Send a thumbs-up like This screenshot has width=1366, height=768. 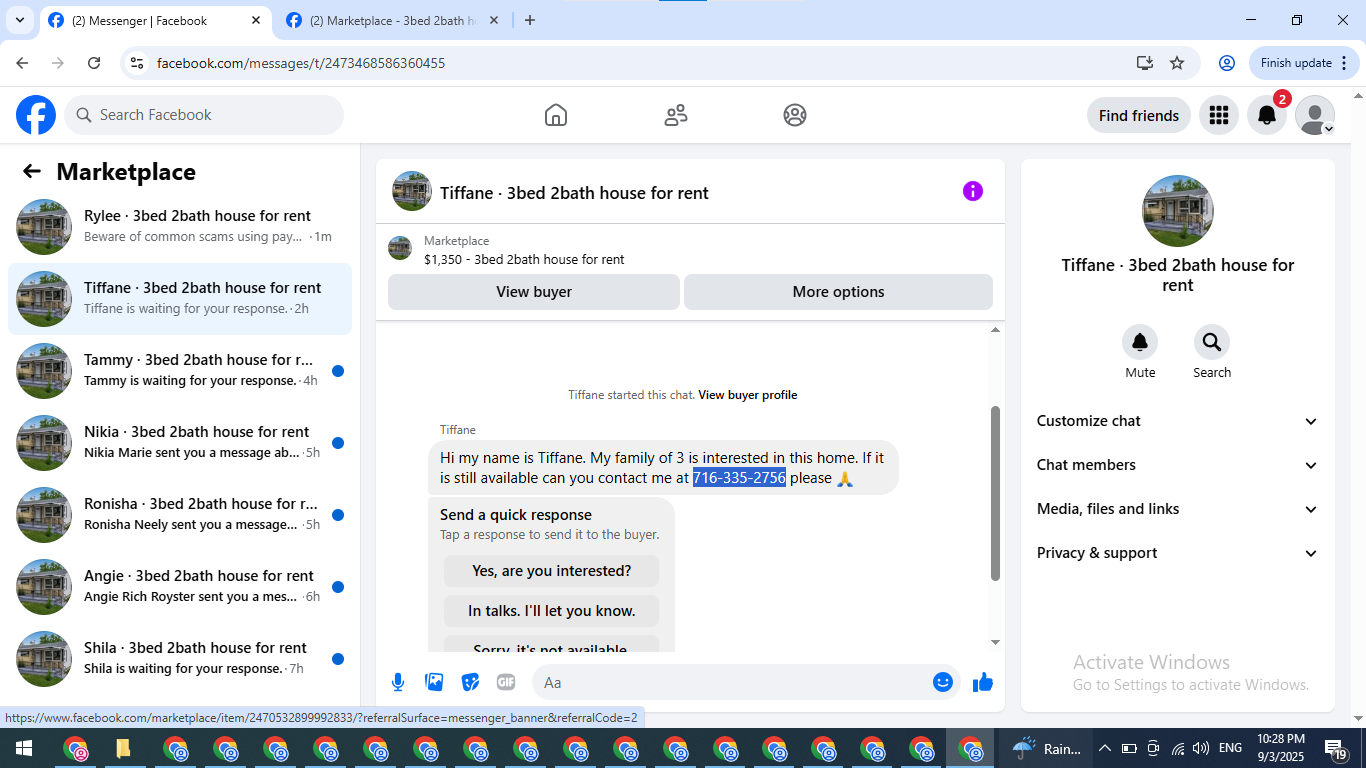[x=983, y=682]
